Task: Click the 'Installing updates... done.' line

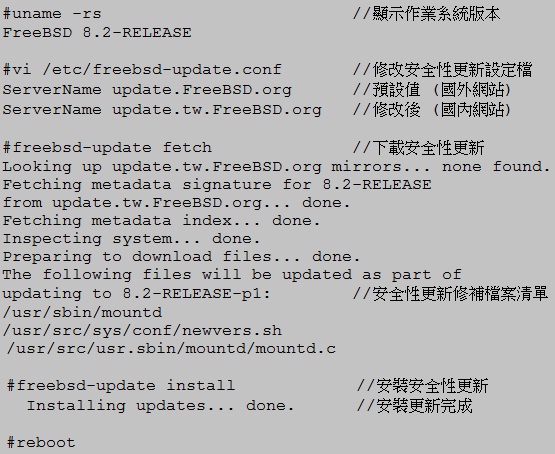Action: pyautogui.click(x=161, y=406)
